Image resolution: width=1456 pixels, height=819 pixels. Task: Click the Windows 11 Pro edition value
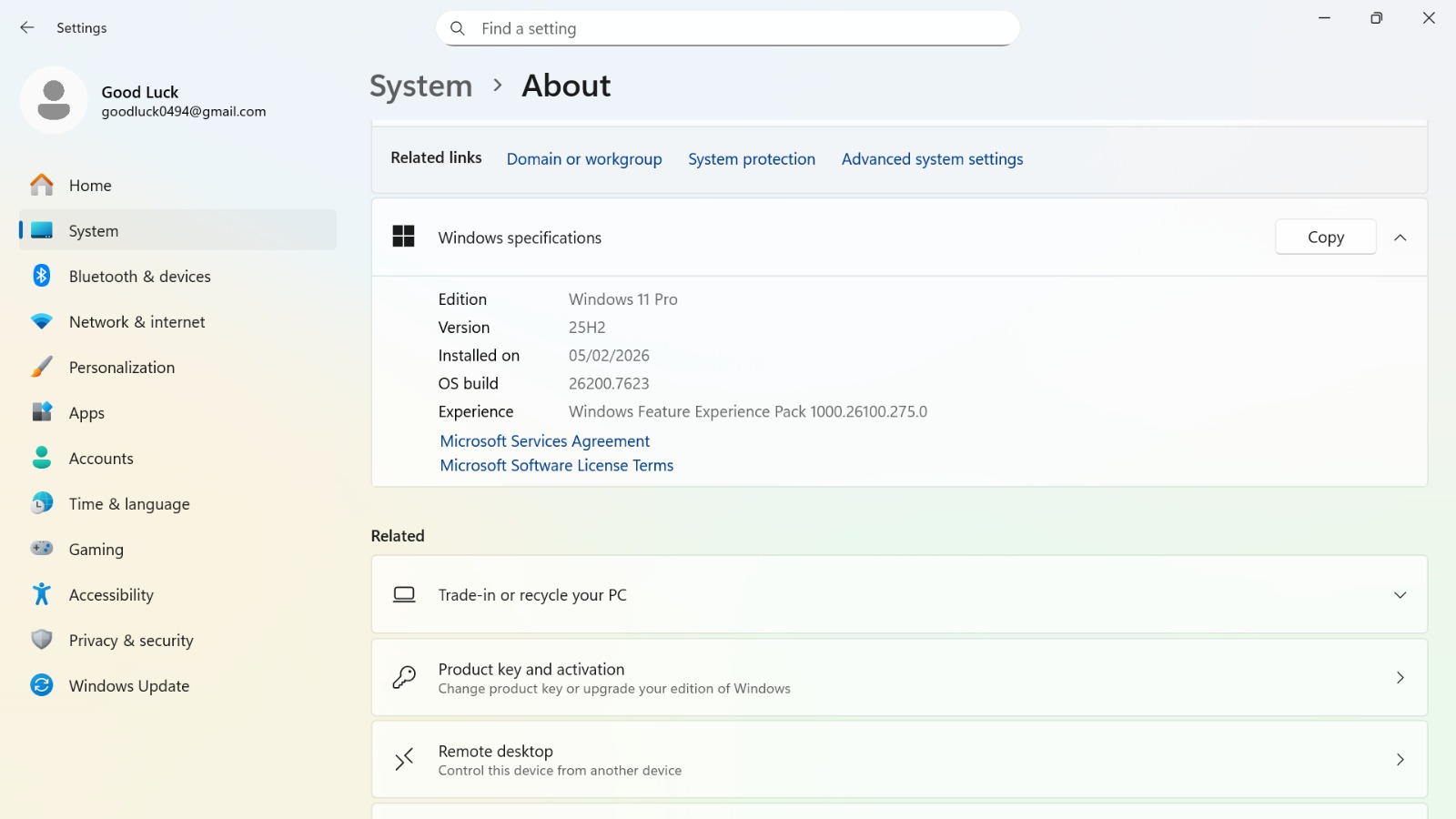click(x=623, y=299)
